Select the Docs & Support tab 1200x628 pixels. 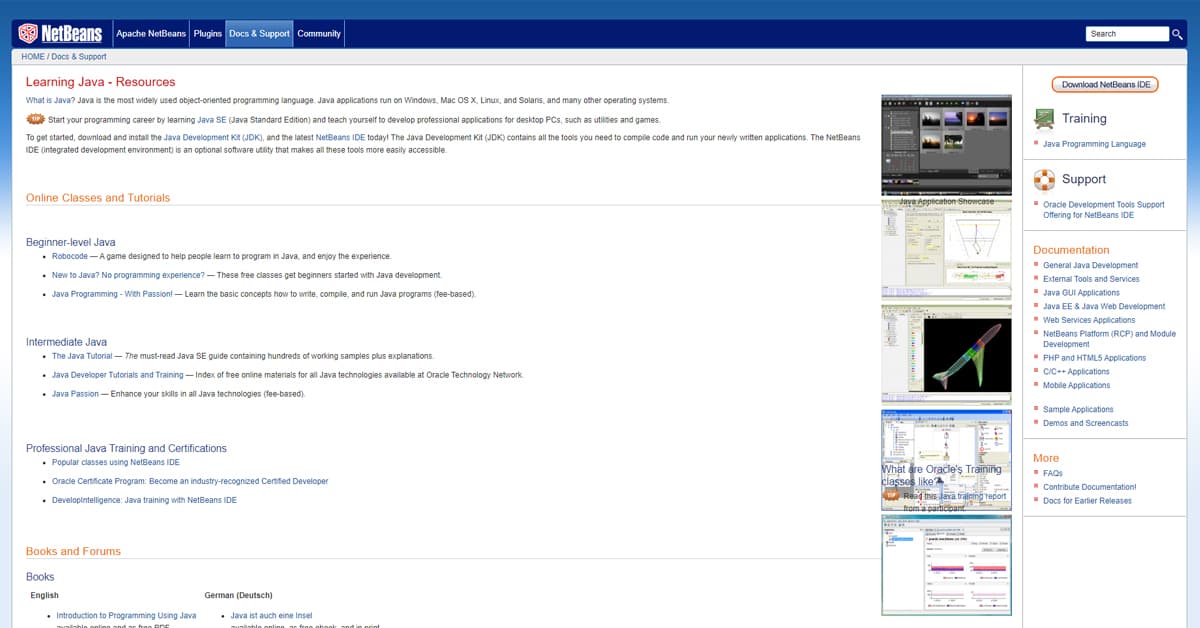[259, 34]
